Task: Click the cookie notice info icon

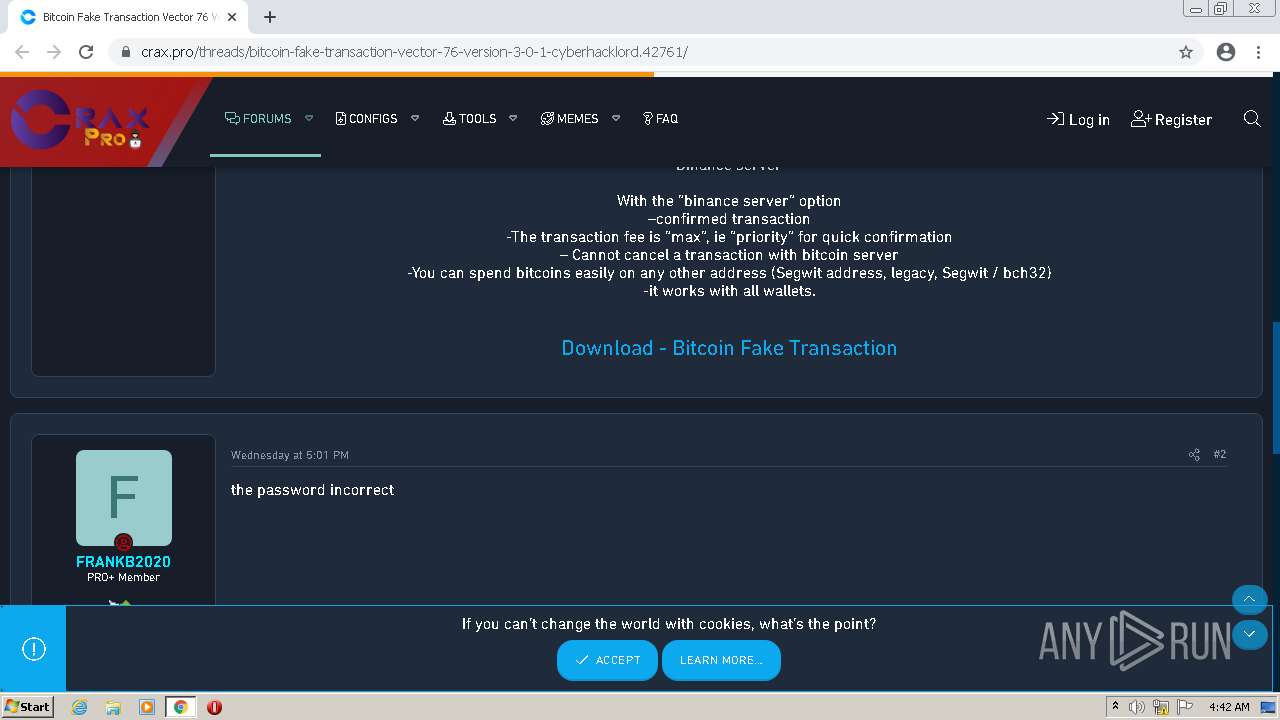Action: click(34, 649)
